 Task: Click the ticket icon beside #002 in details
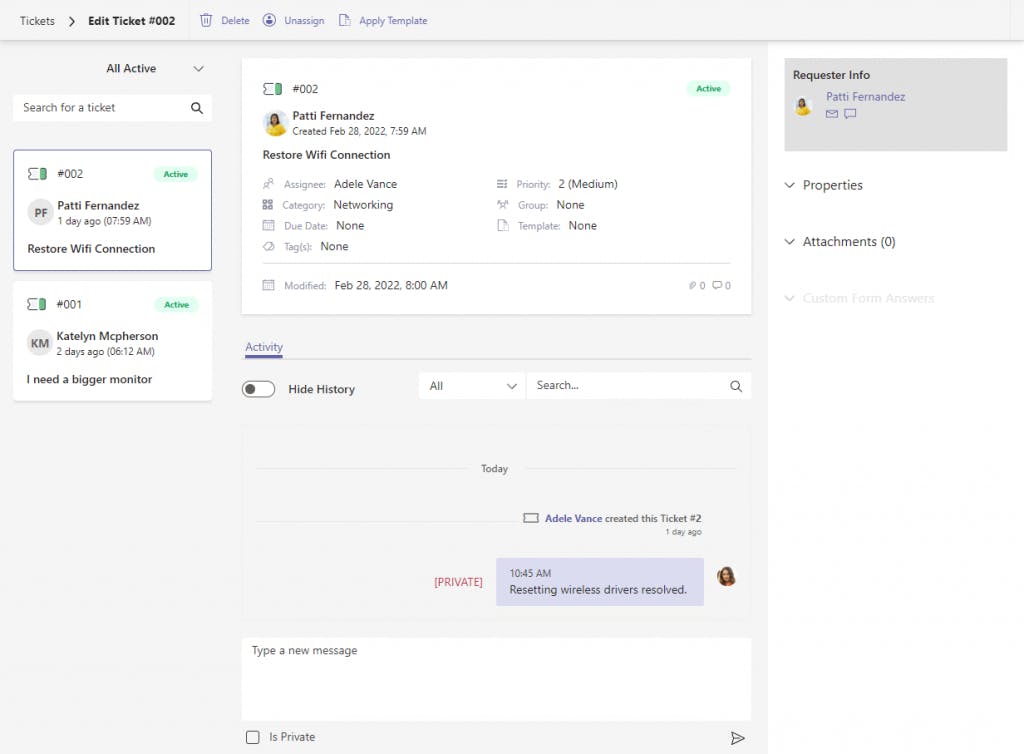click(x=272, y=89)
